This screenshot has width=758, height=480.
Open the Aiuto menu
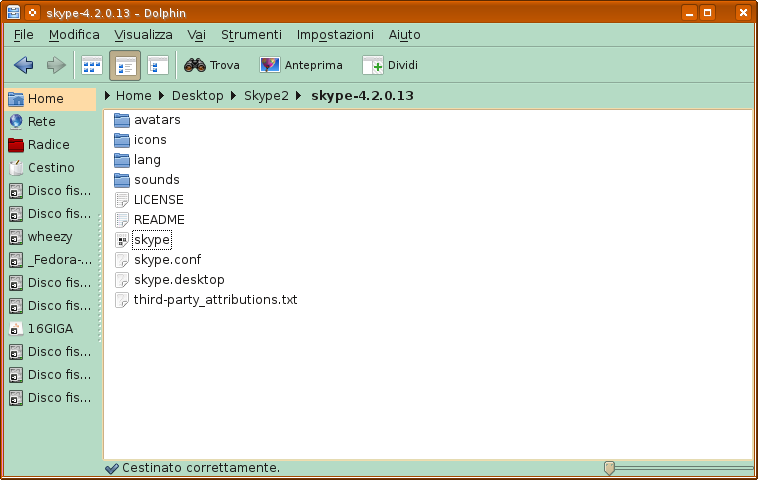[x=405, y=35]
